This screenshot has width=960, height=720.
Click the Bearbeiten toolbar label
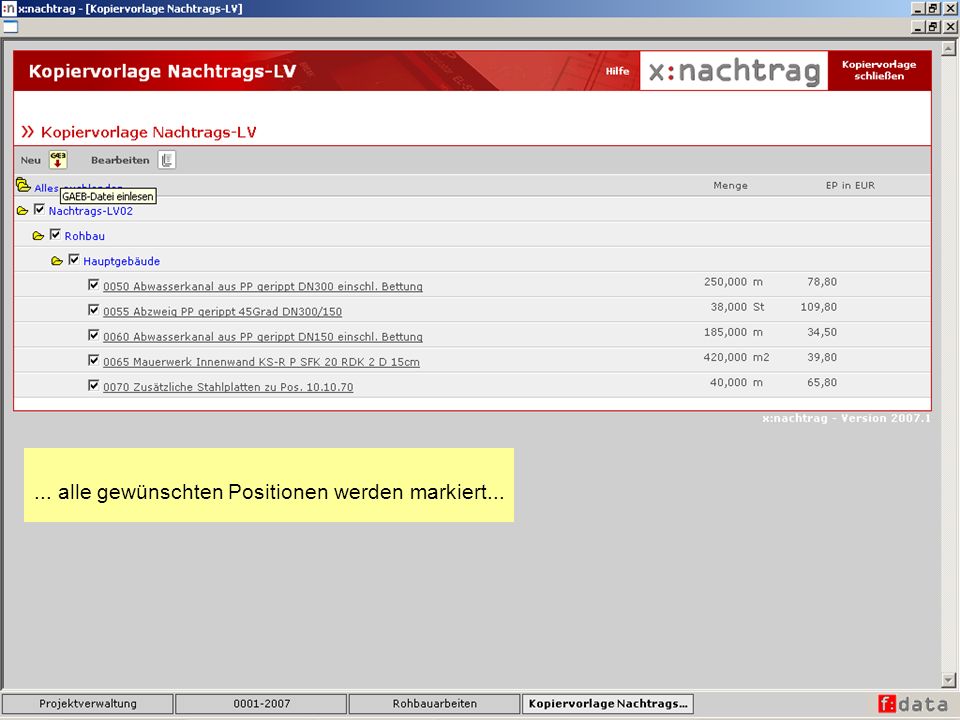120,160
